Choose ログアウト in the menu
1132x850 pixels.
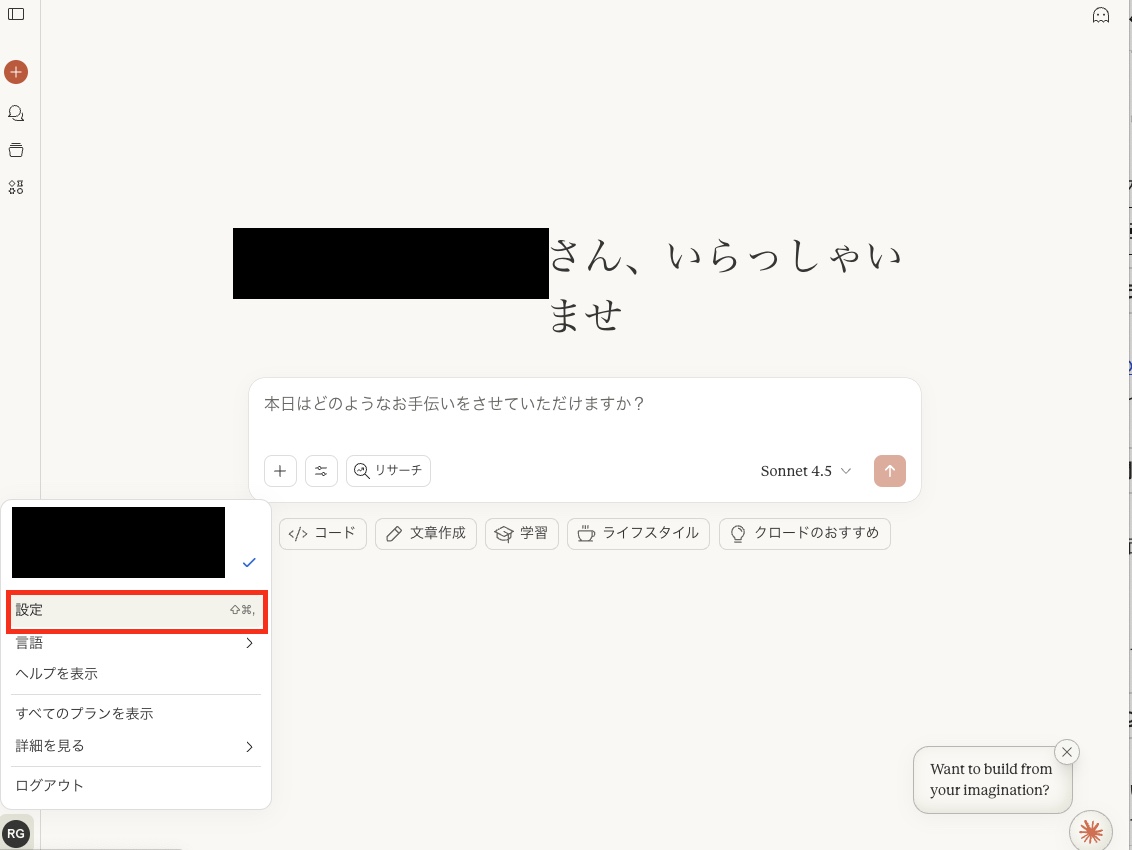tap(50, 786)
